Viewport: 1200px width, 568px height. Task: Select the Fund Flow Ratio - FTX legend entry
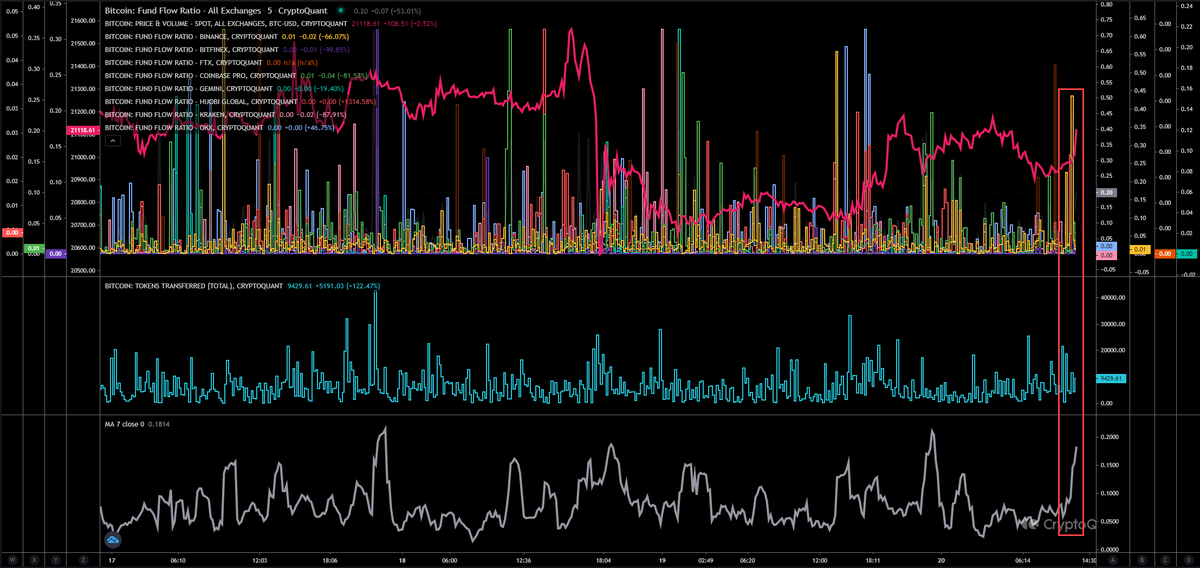point(184,62)
